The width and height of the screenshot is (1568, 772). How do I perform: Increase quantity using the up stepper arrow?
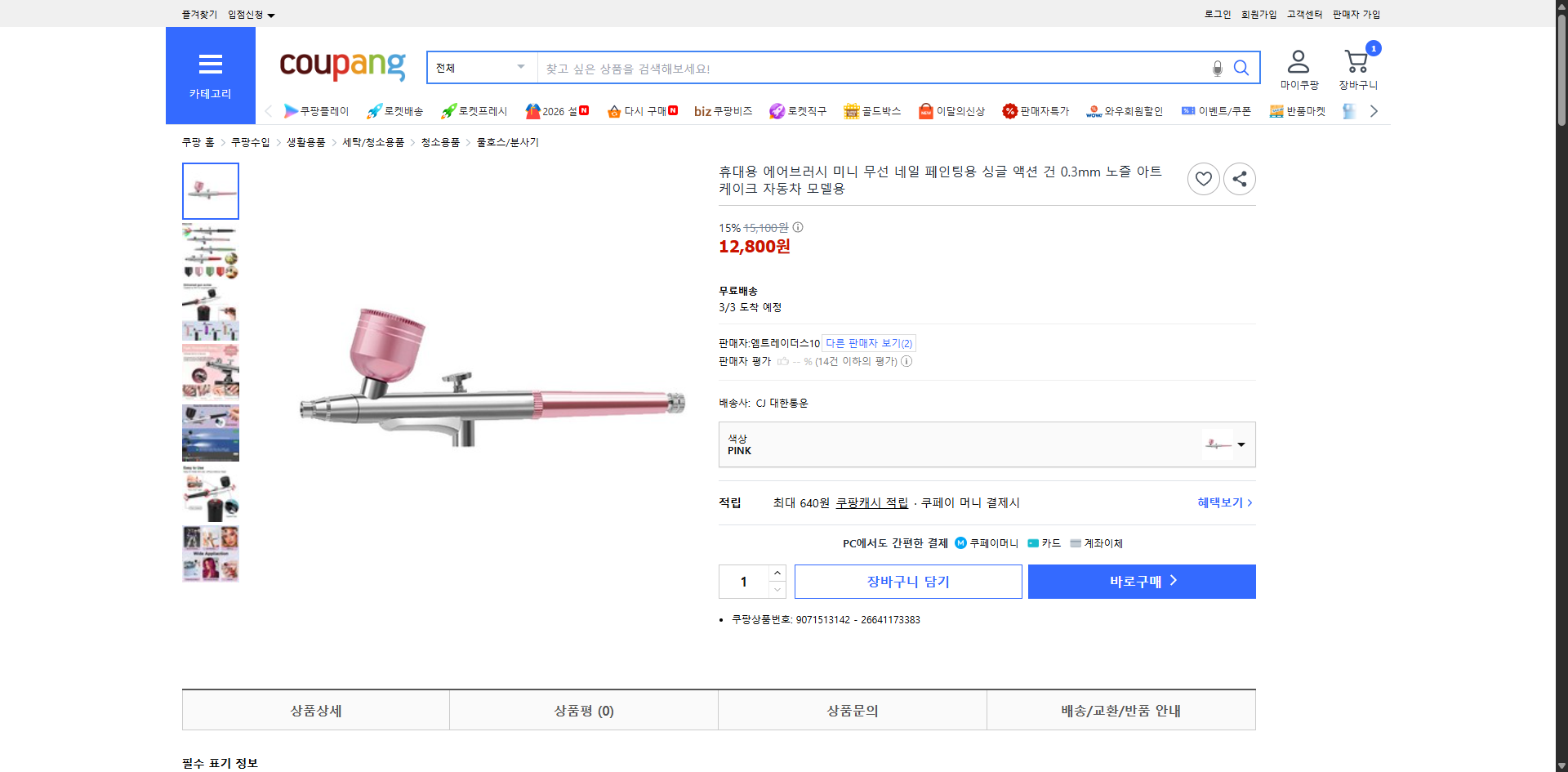777,572
